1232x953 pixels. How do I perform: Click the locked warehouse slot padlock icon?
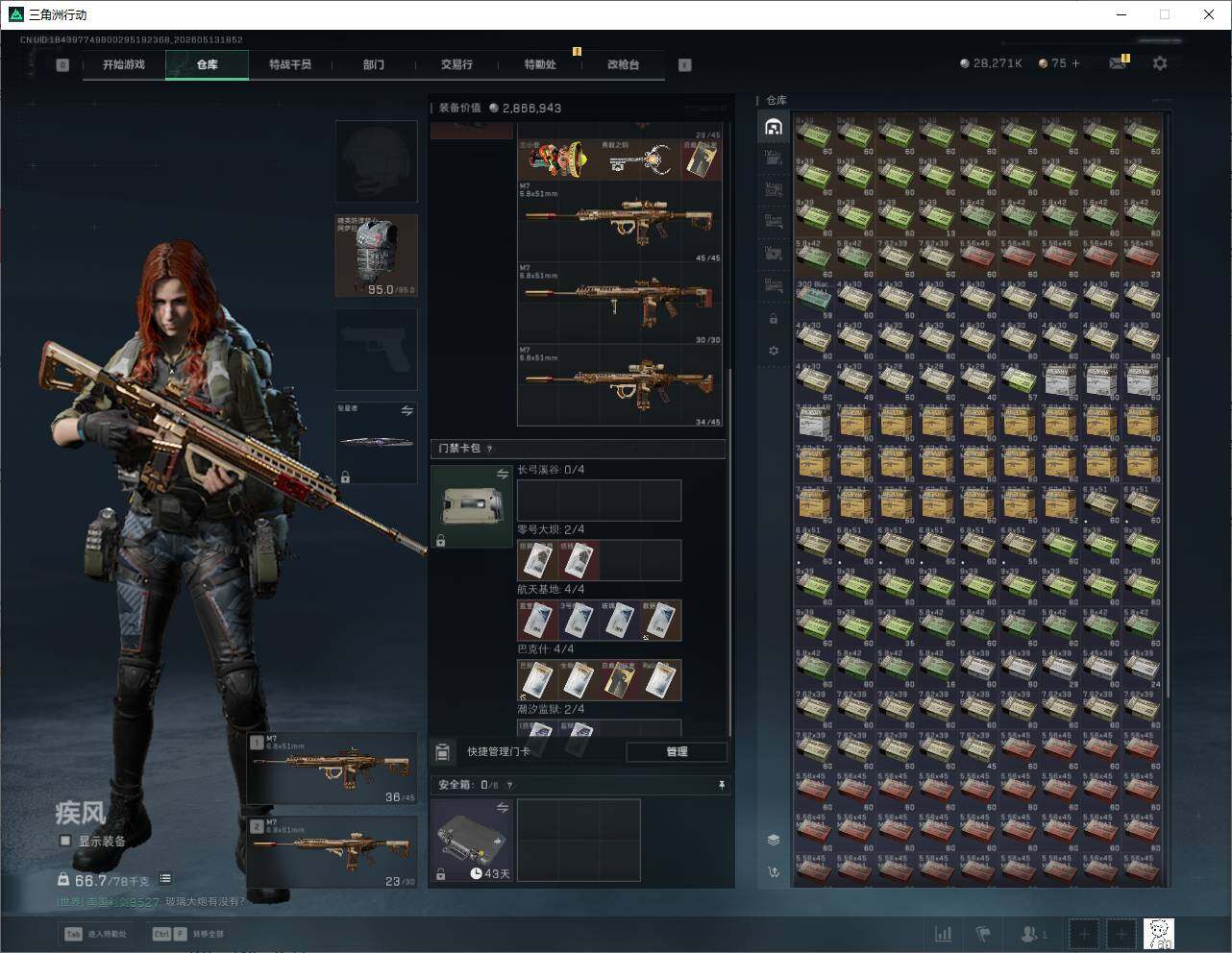pyautogui.click(x=774, y=318)
